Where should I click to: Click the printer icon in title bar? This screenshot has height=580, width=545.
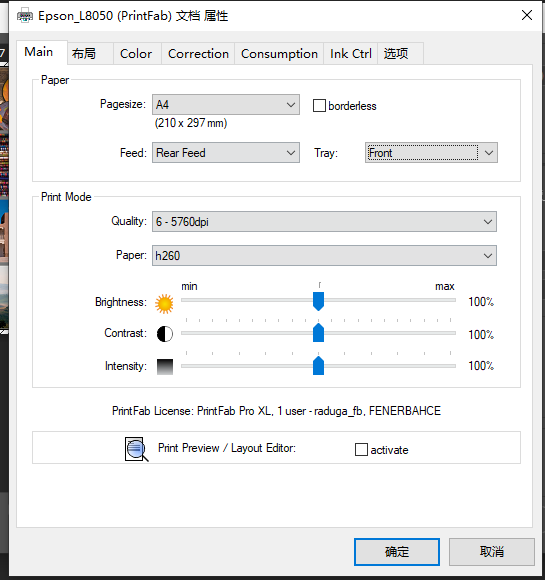tap(25, 16)
